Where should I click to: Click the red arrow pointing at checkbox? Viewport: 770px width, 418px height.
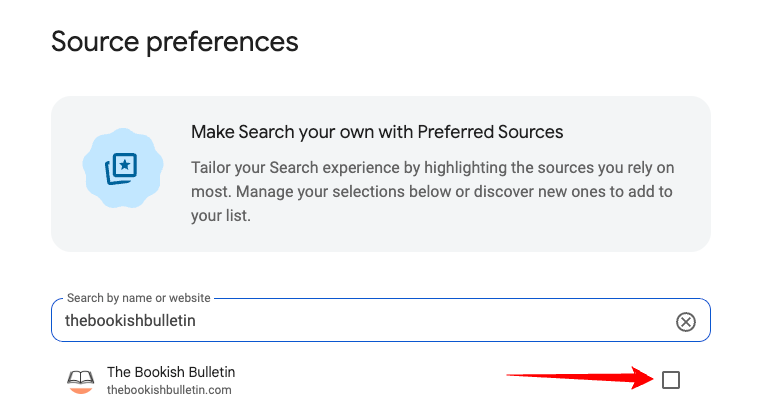pos(580,378)
